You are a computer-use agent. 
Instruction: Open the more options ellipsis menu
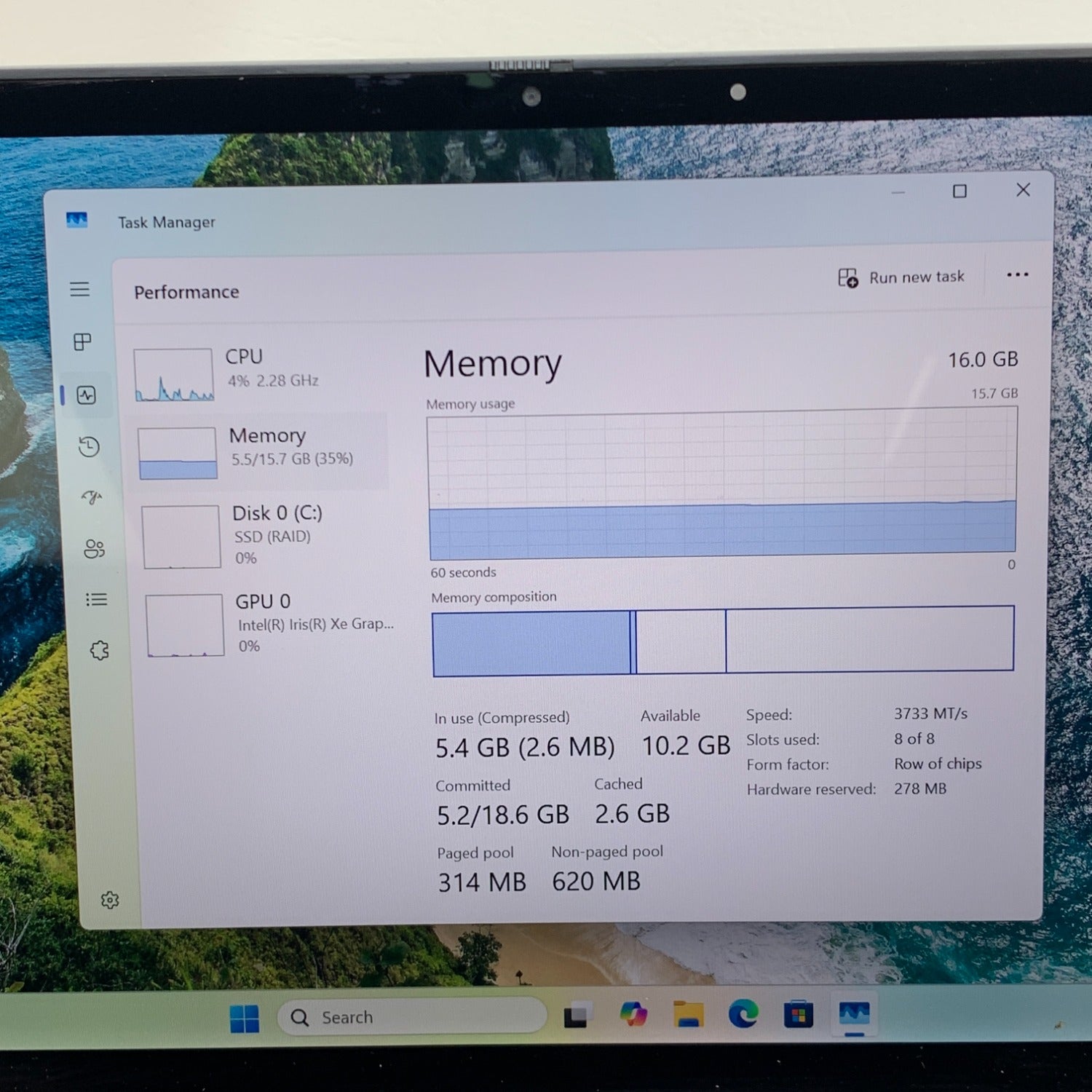point(1017,274)
